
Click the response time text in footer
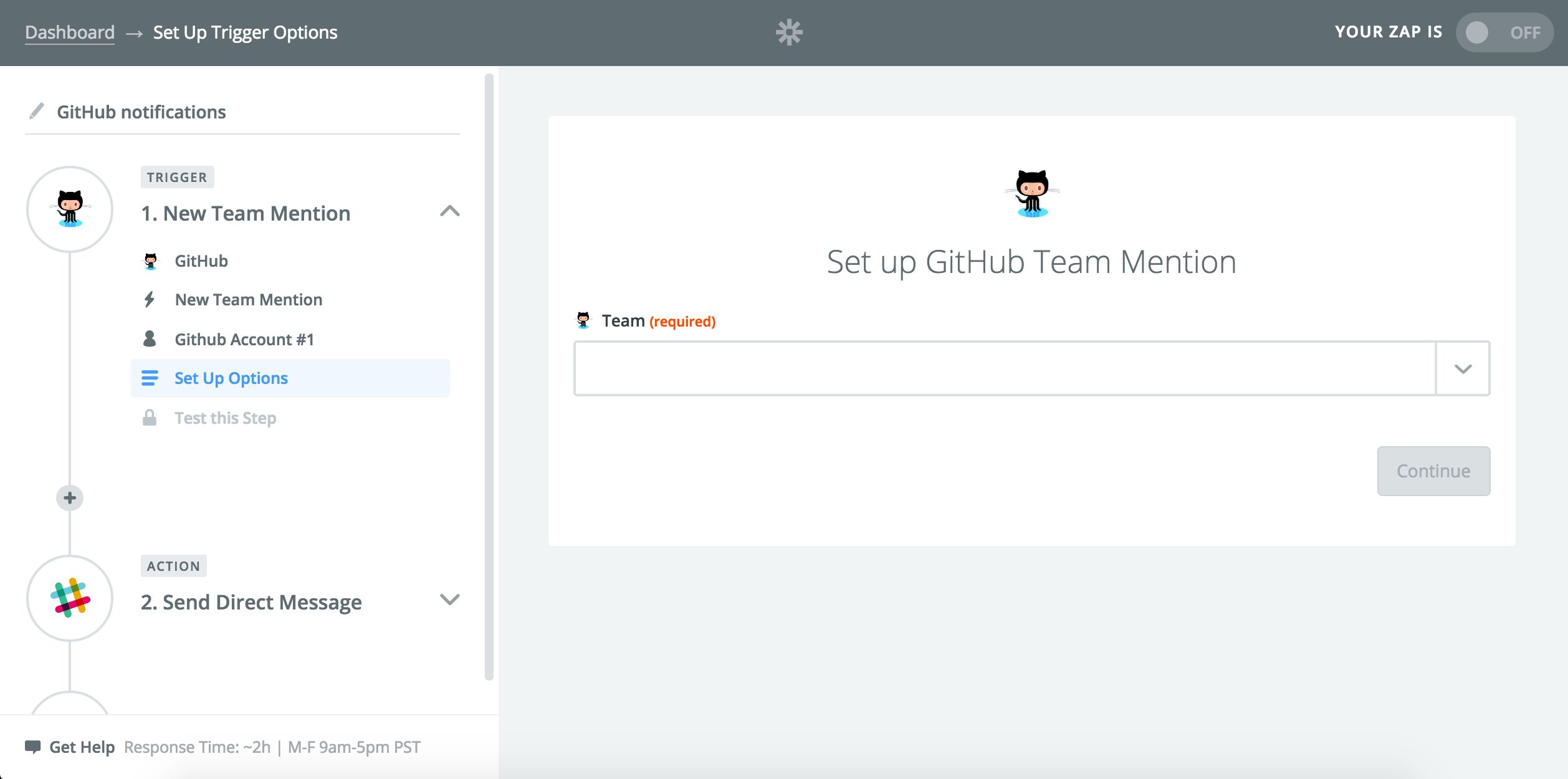pos(272,747)
